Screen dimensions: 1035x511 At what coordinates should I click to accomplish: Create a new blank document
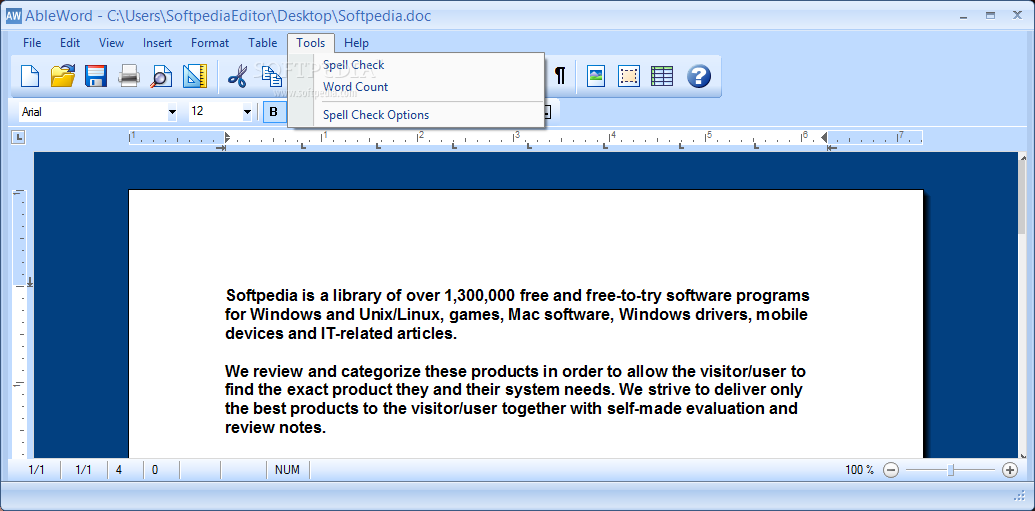[30, 76]
